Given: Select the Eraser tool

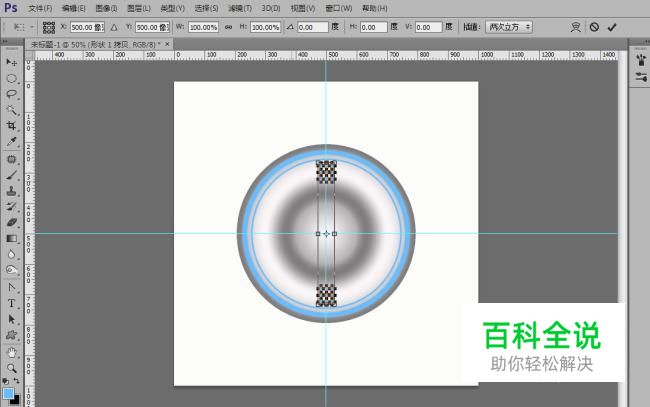Looking at the screenshot, I should (11, 222).
